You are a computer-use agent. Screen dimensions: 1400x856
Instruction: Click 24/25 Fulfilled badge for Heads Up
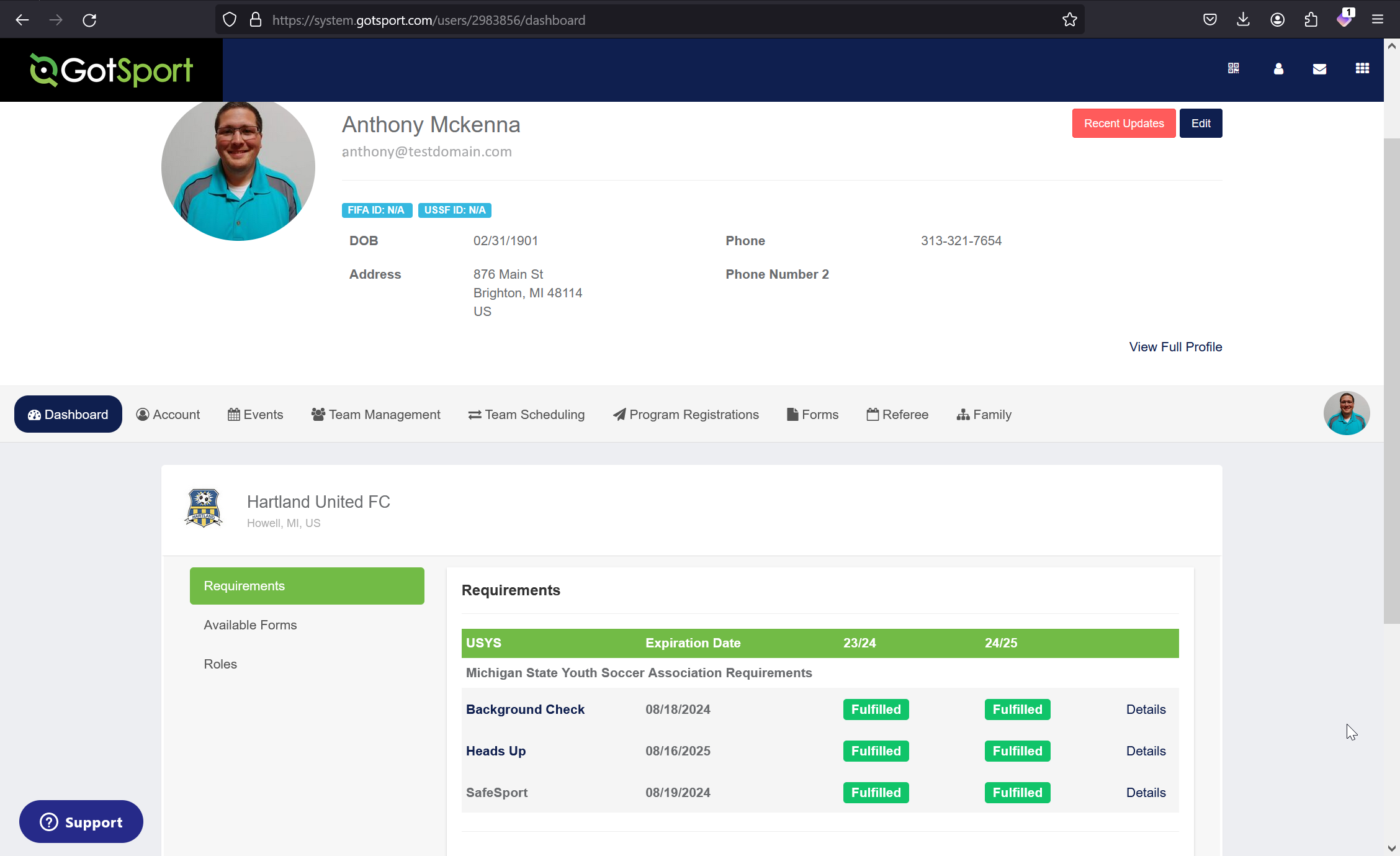(1018, 751)
